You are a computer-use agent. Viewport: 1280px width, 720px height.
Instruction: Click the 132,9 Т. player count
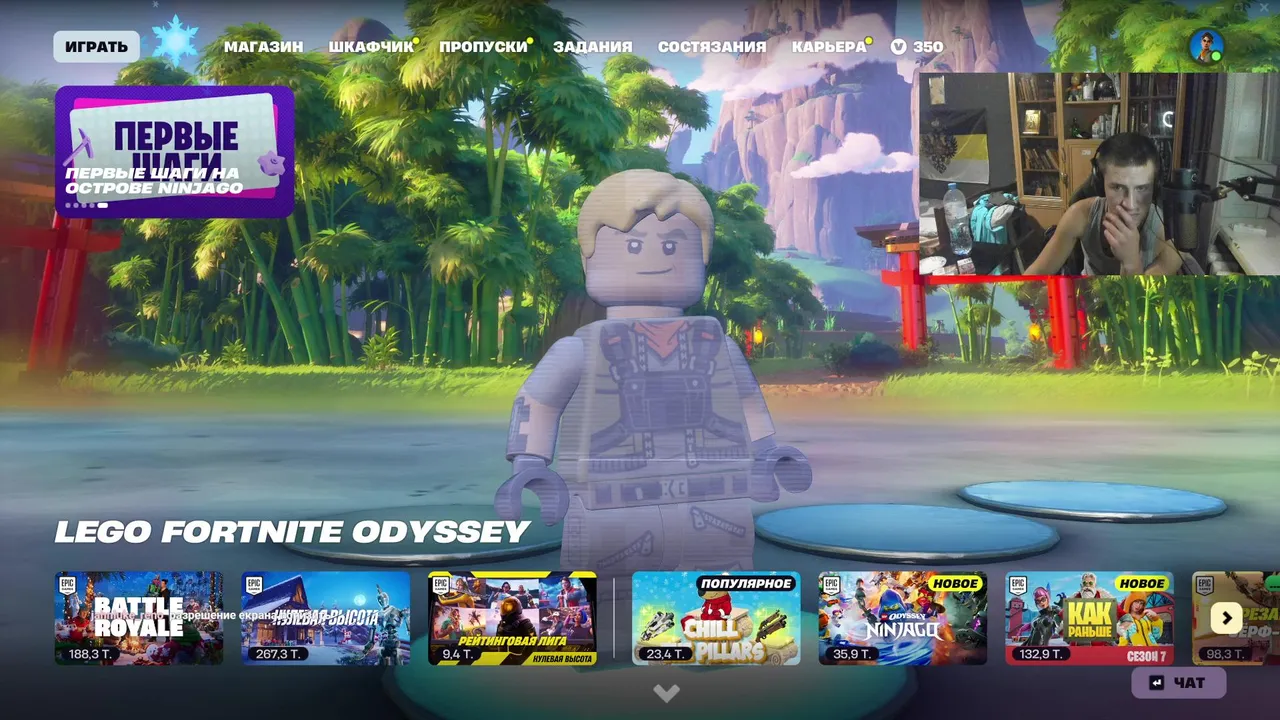1041,654
